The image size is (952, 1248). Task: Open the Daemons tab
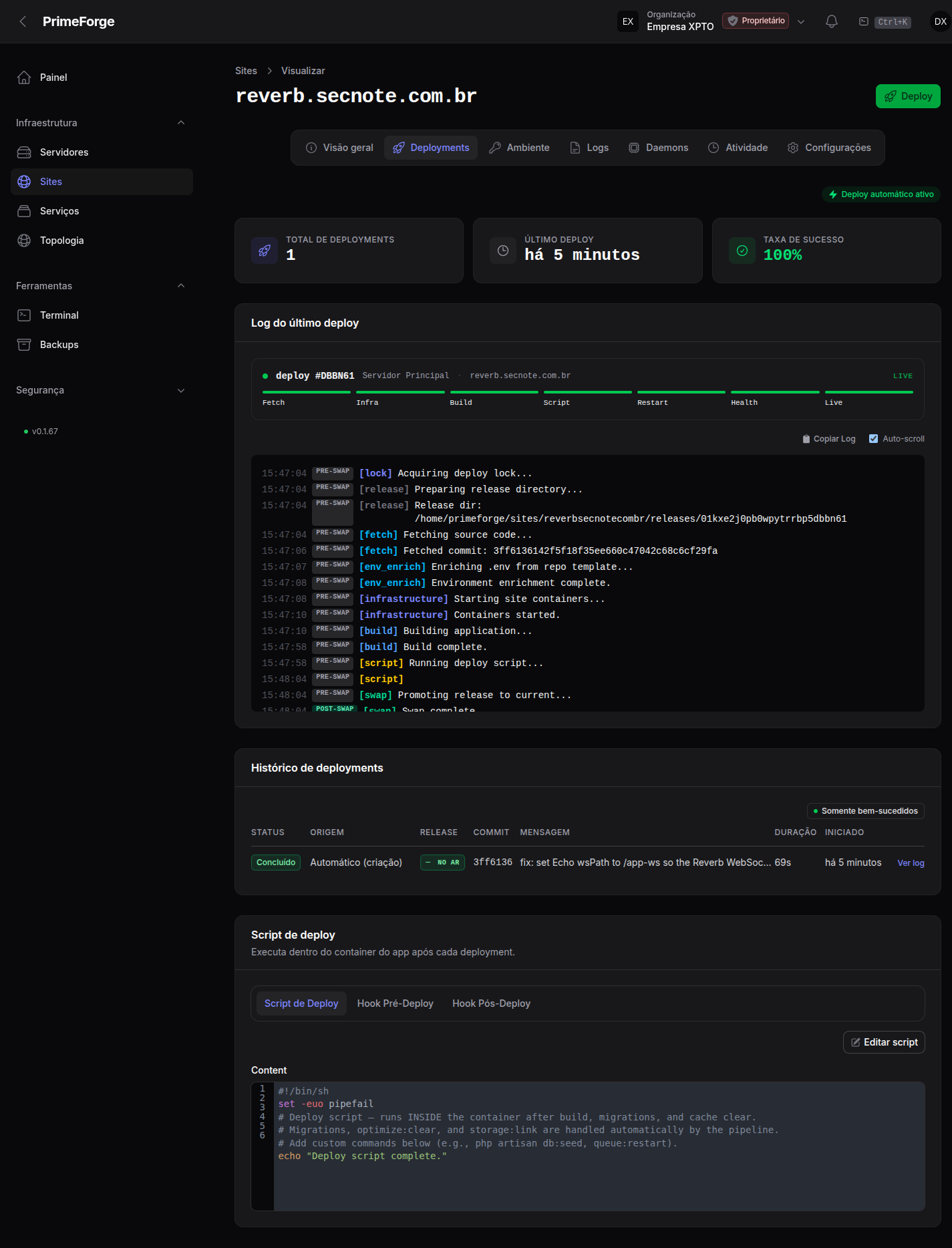pos(658,148)
